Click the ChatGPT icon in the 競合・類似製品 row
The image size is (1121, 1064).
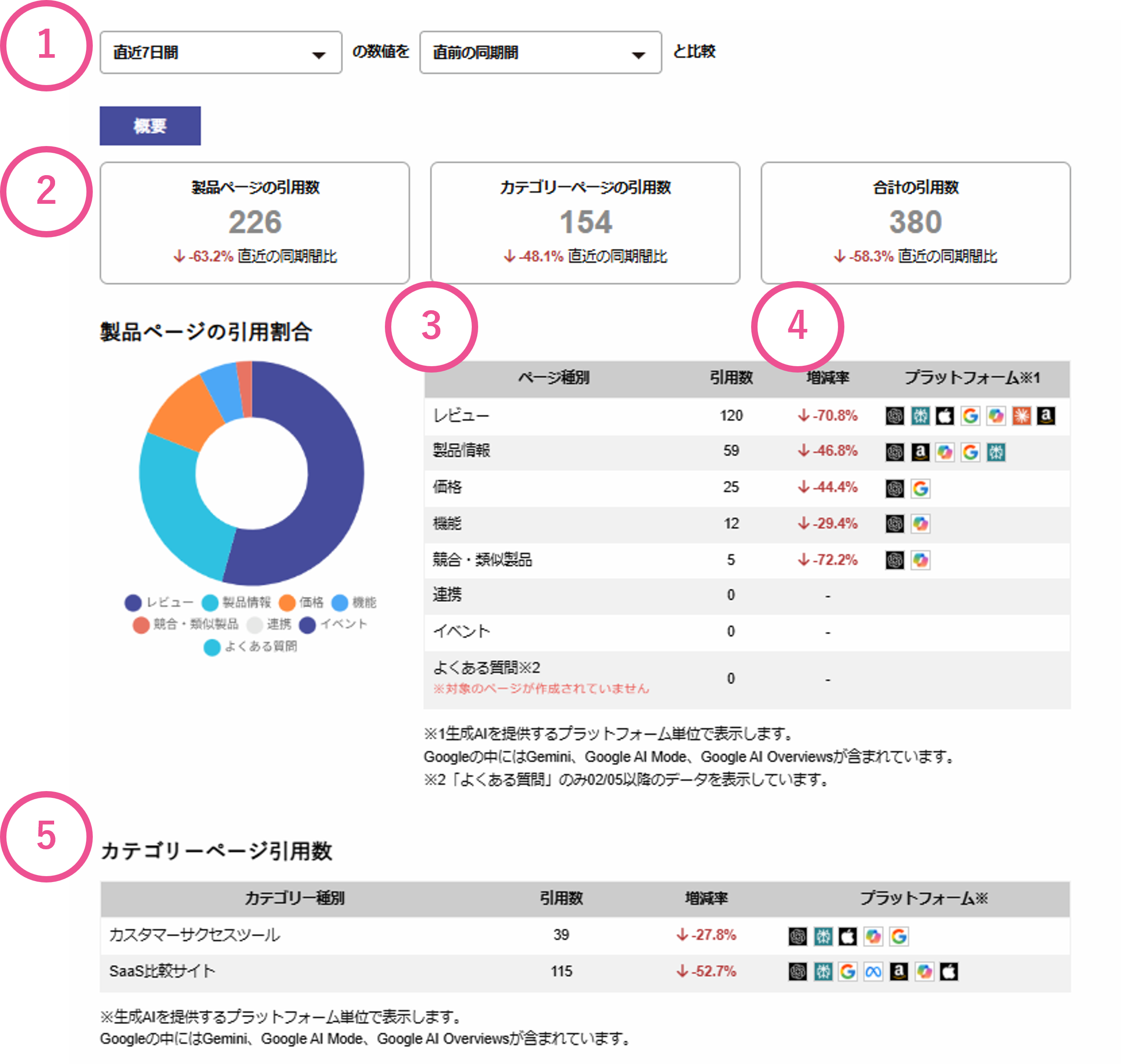coord(894,560)
